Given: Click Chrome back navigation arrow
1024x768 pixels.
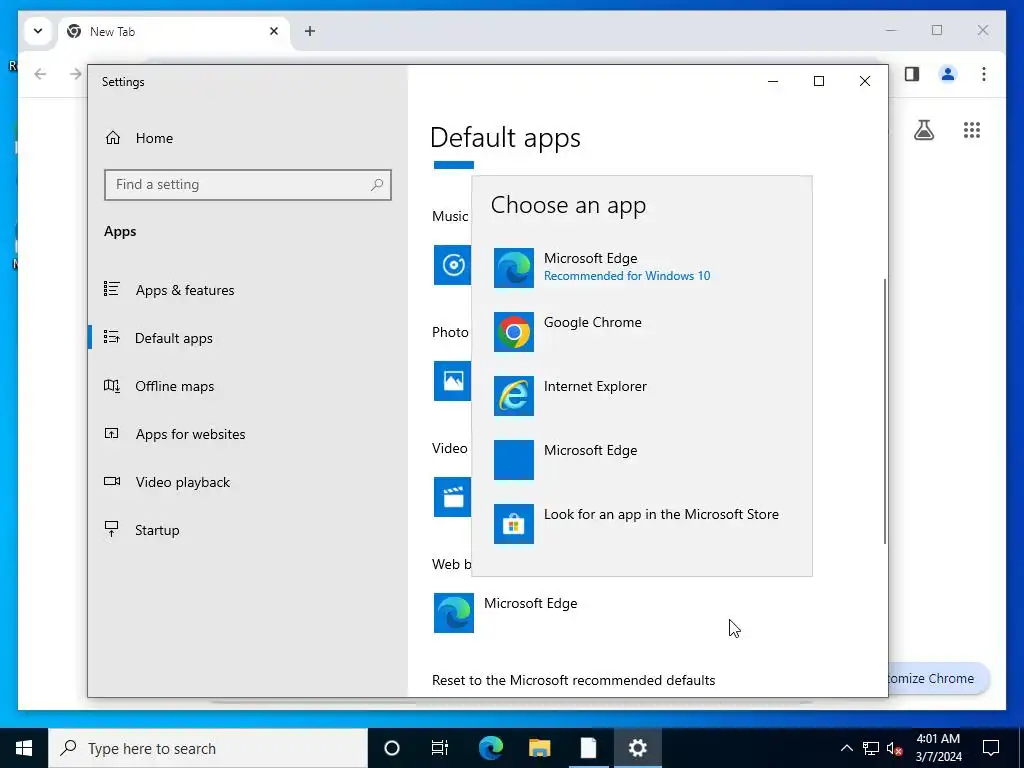Looking at the screenshot, I should click(40, 74).
